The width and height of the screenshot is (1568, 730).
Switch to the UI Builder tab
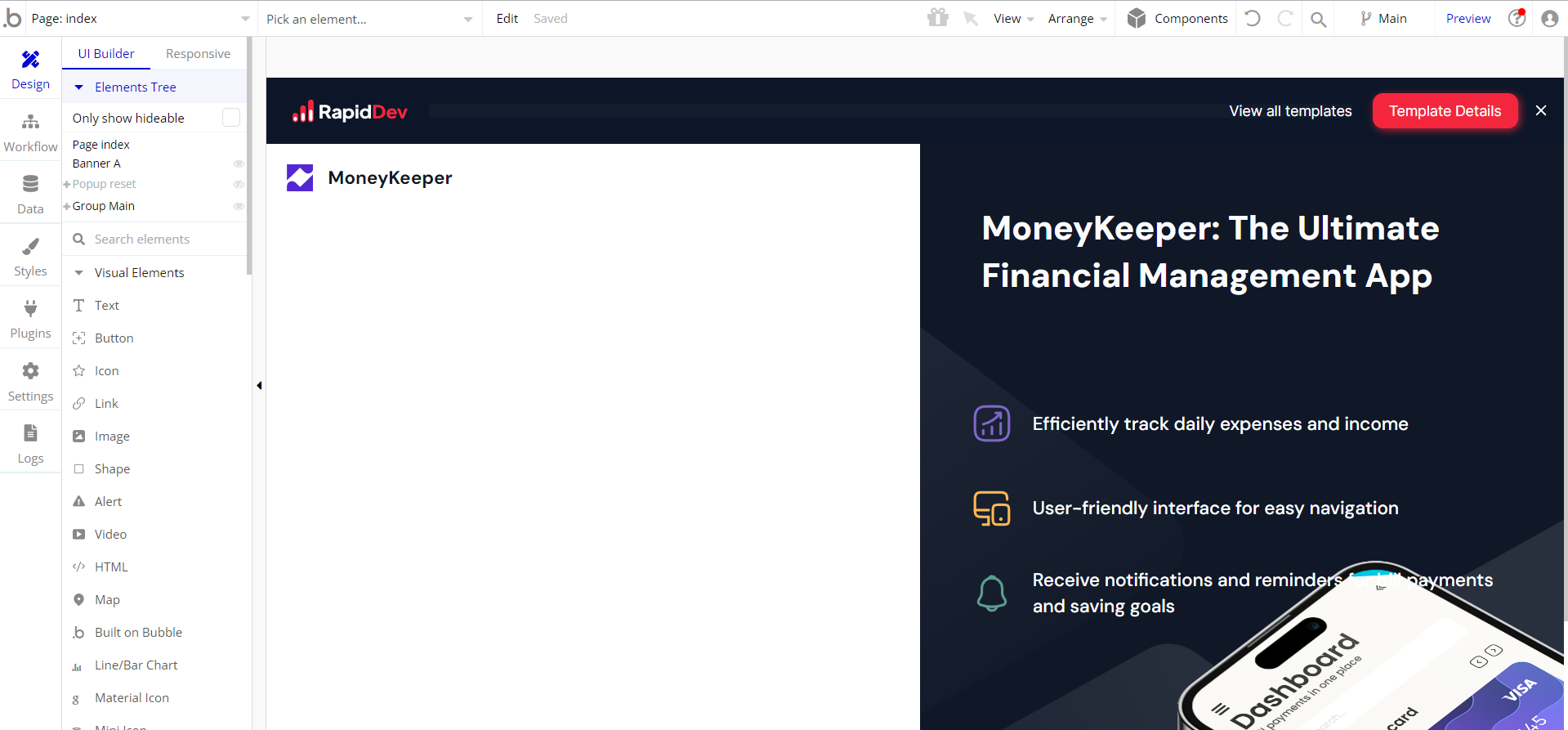click(x=106, y=53)
